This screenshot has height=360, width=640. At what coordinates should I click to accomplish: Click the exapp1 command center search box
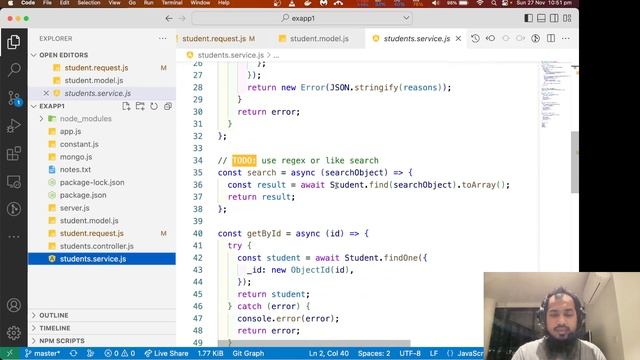[x=302, y=18]
